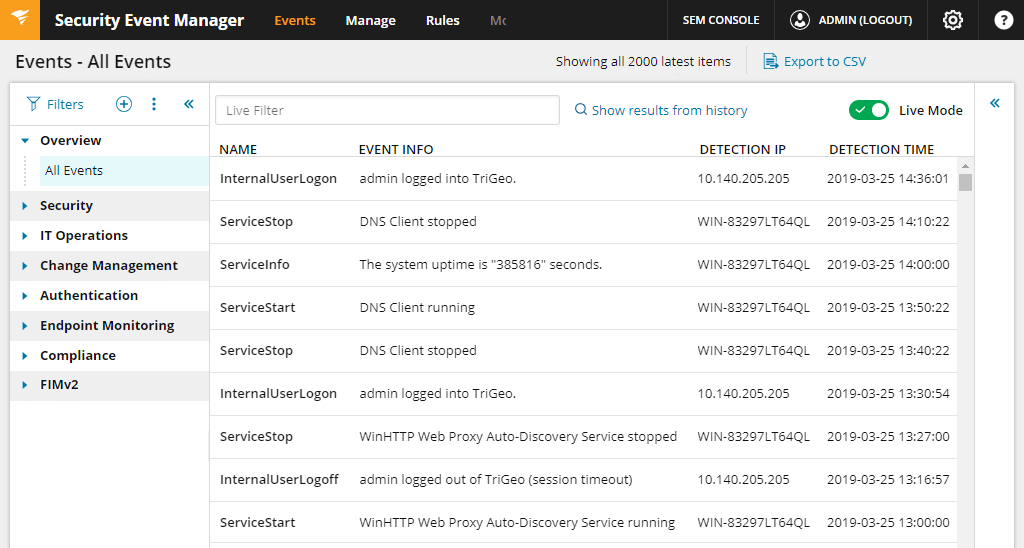Open settings with the gear icon
Viewport: 1024px width, 548px height.
(x=953, y=20)
